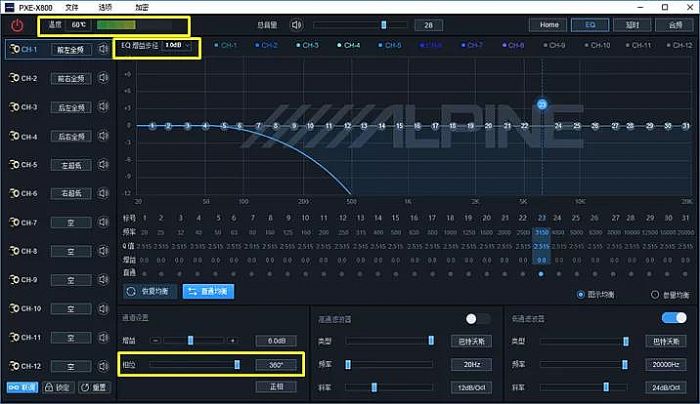This screenshot has width=700, height=404.
Task: Mute the CH-10 speaker icon
Action: point(103,308)
